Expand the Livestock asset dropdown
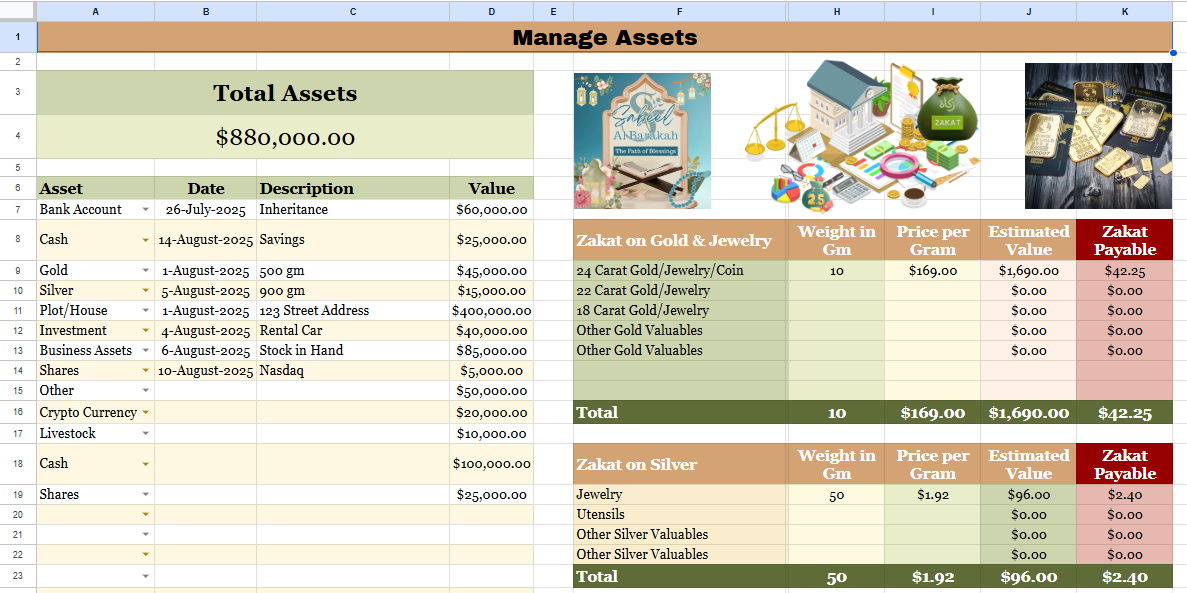This screenshot has height=593, width=1187. (146, 434)
